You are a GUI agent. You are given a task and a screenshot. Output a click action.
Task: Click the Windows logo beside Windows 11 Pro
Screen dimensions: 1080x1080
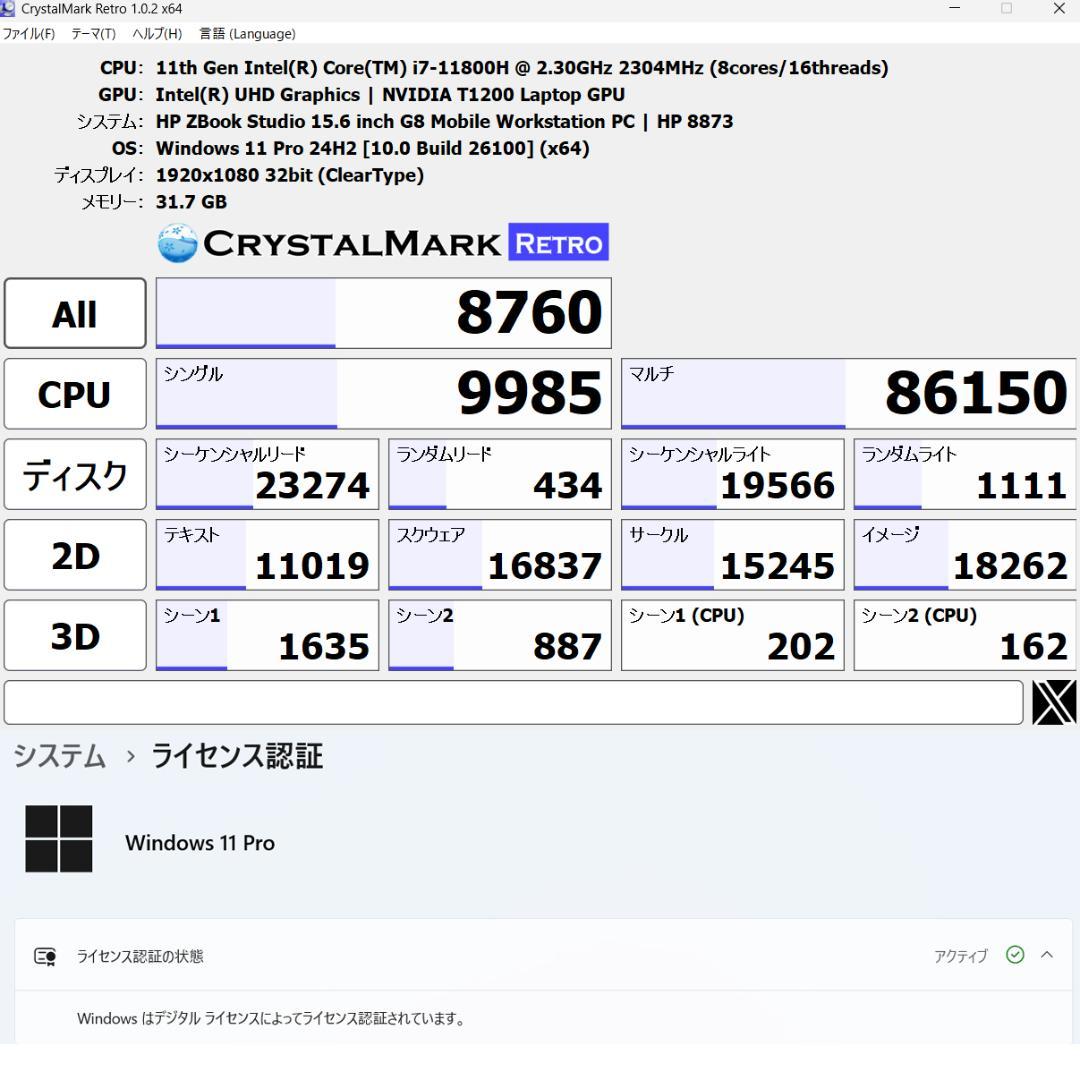[58, 838]
